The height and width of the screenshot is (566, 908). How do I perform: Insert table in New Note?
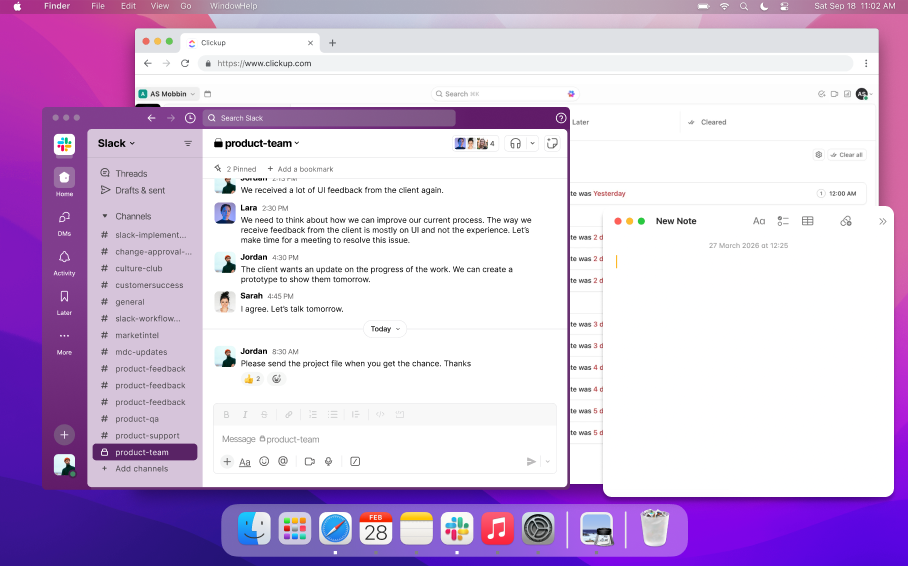coord(807,221)
